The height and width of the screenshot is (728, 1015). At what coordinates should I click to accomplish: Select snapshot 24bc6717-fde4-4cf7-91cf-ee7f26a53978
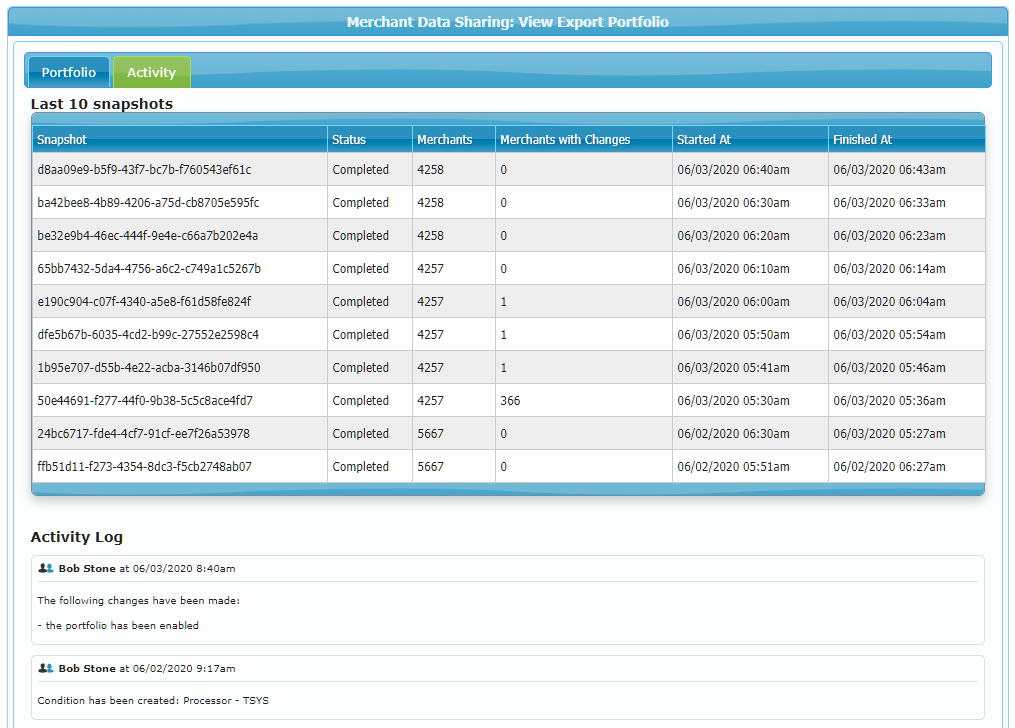tap(143, 434)
